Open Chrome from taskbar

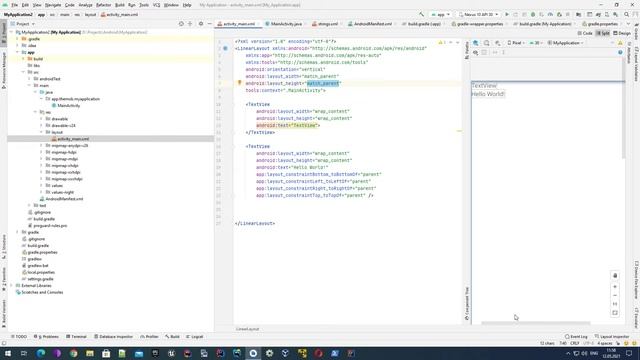pos(73,353)
